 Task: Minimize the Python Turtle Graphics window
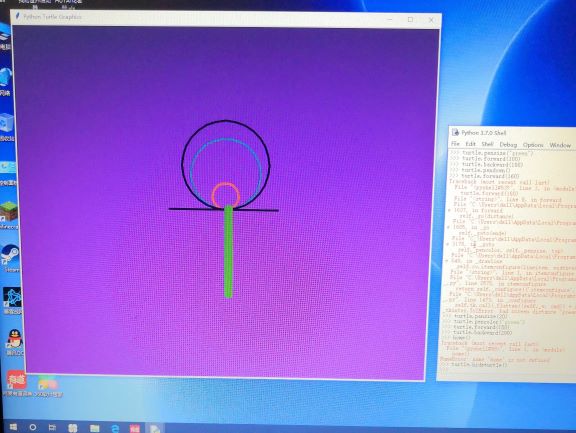tap(390, 19)
